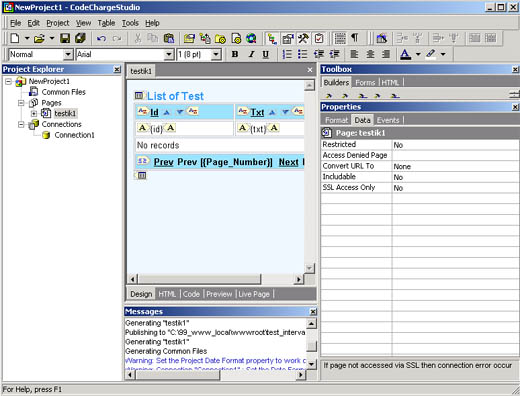Apply italic formatting
This screenshot has height=396, width=520.
[x=251, y=54]
